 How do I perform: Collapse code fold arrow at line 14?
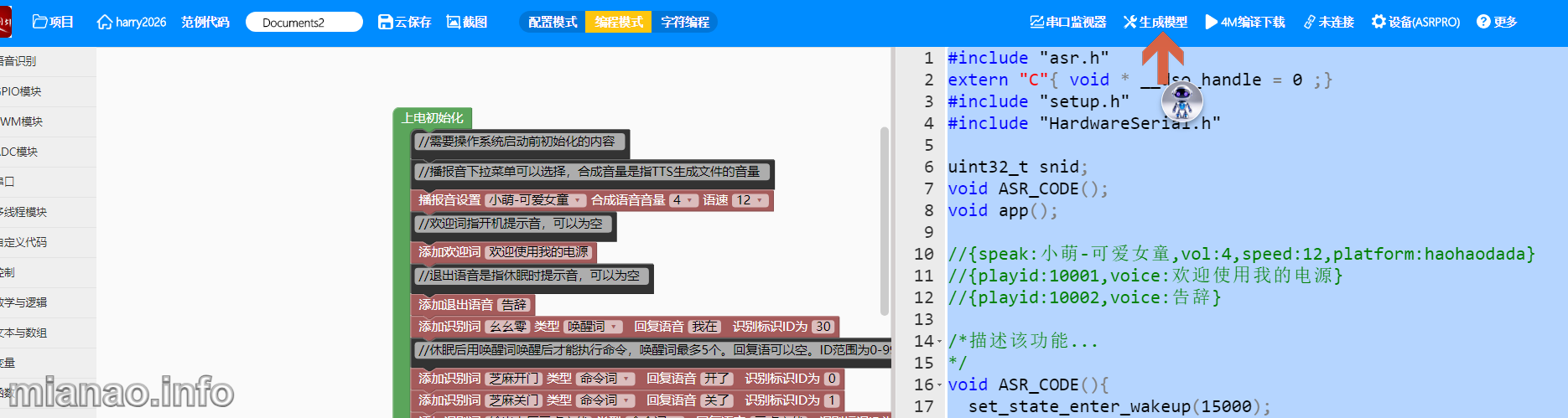tap(939, 342)
